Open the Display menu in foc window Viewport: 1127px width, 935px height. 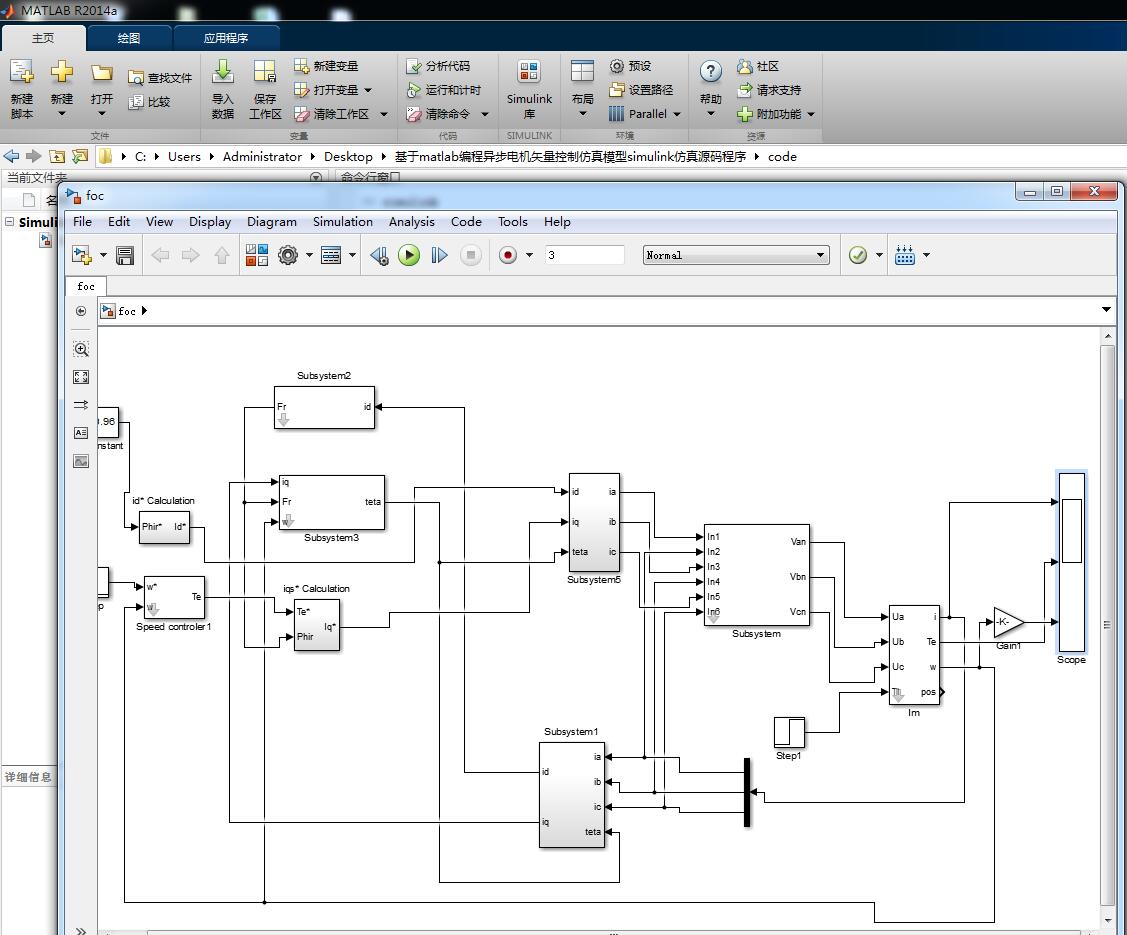210,222
